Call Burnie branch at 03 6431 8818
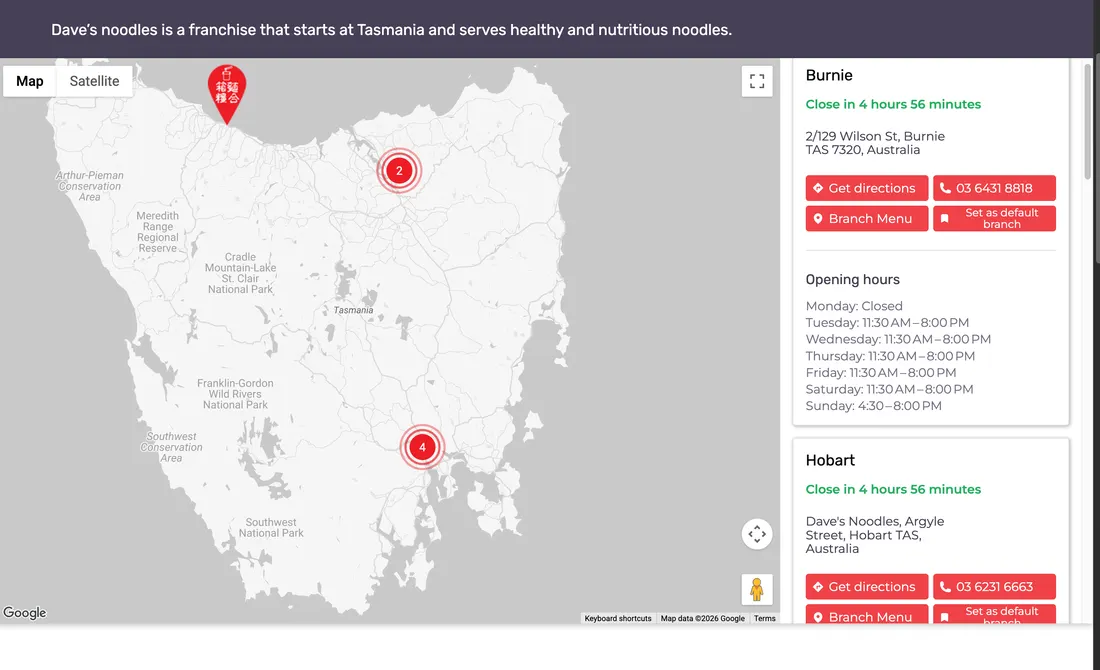 (994, 188)
